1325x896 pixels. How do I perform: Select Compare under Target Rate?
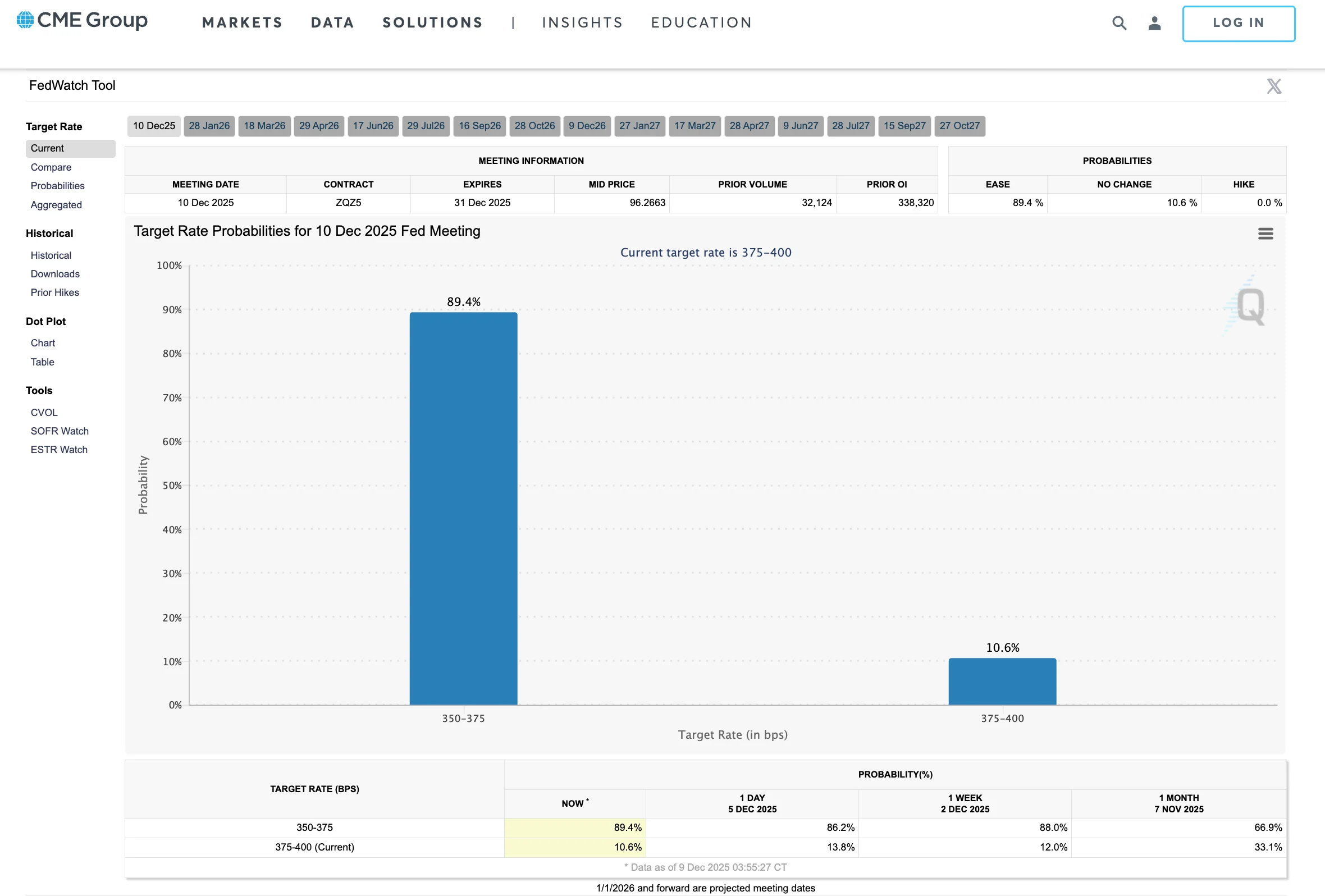click(51, 167)
